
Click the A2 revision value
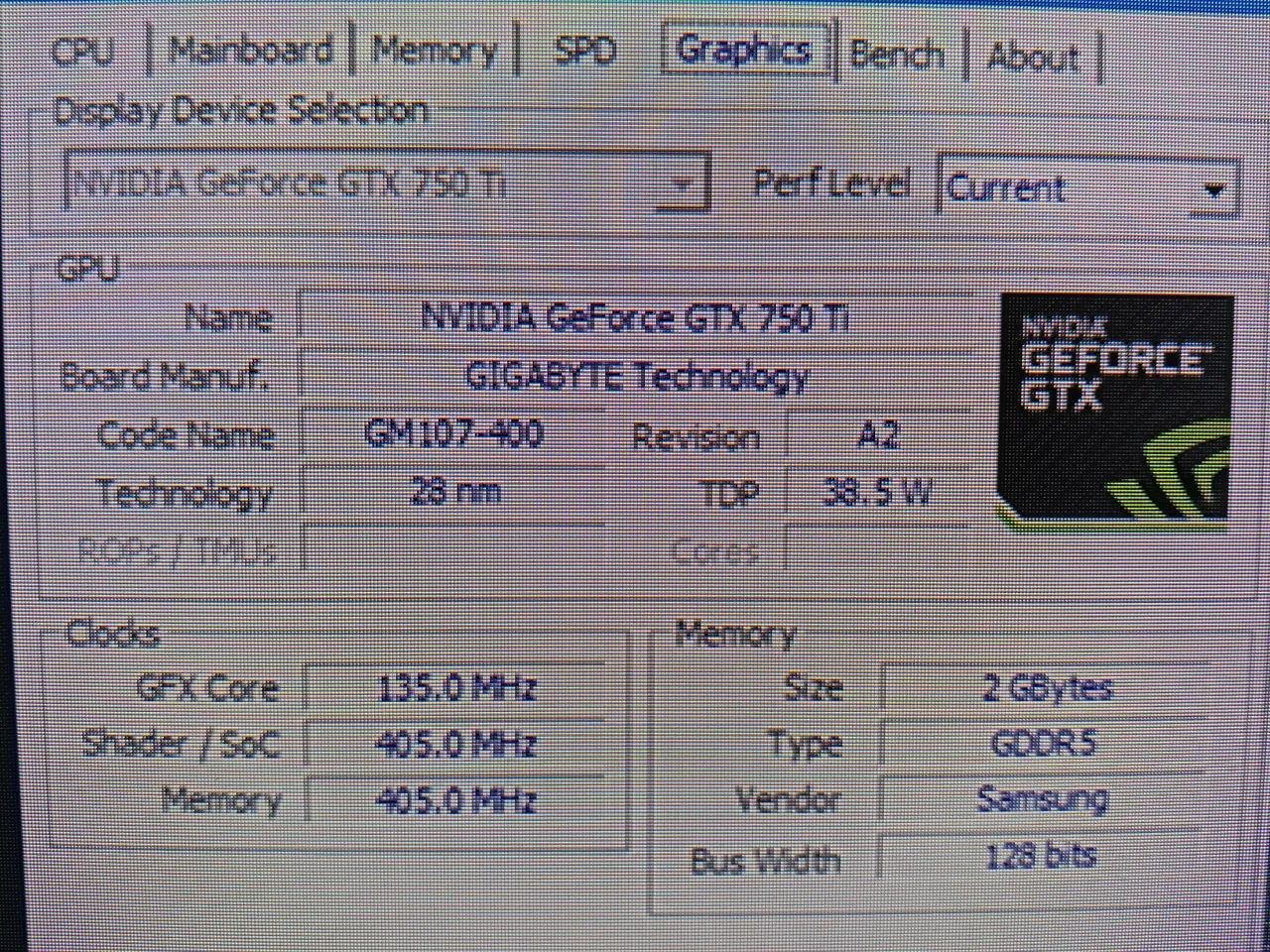(x=877, y=434)
